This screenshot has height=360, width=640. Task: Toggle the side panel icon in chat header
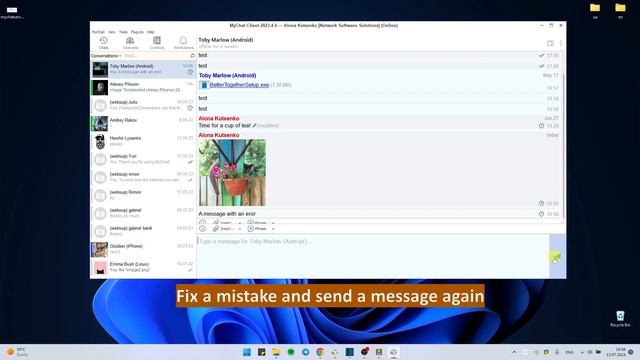point(550,43)
